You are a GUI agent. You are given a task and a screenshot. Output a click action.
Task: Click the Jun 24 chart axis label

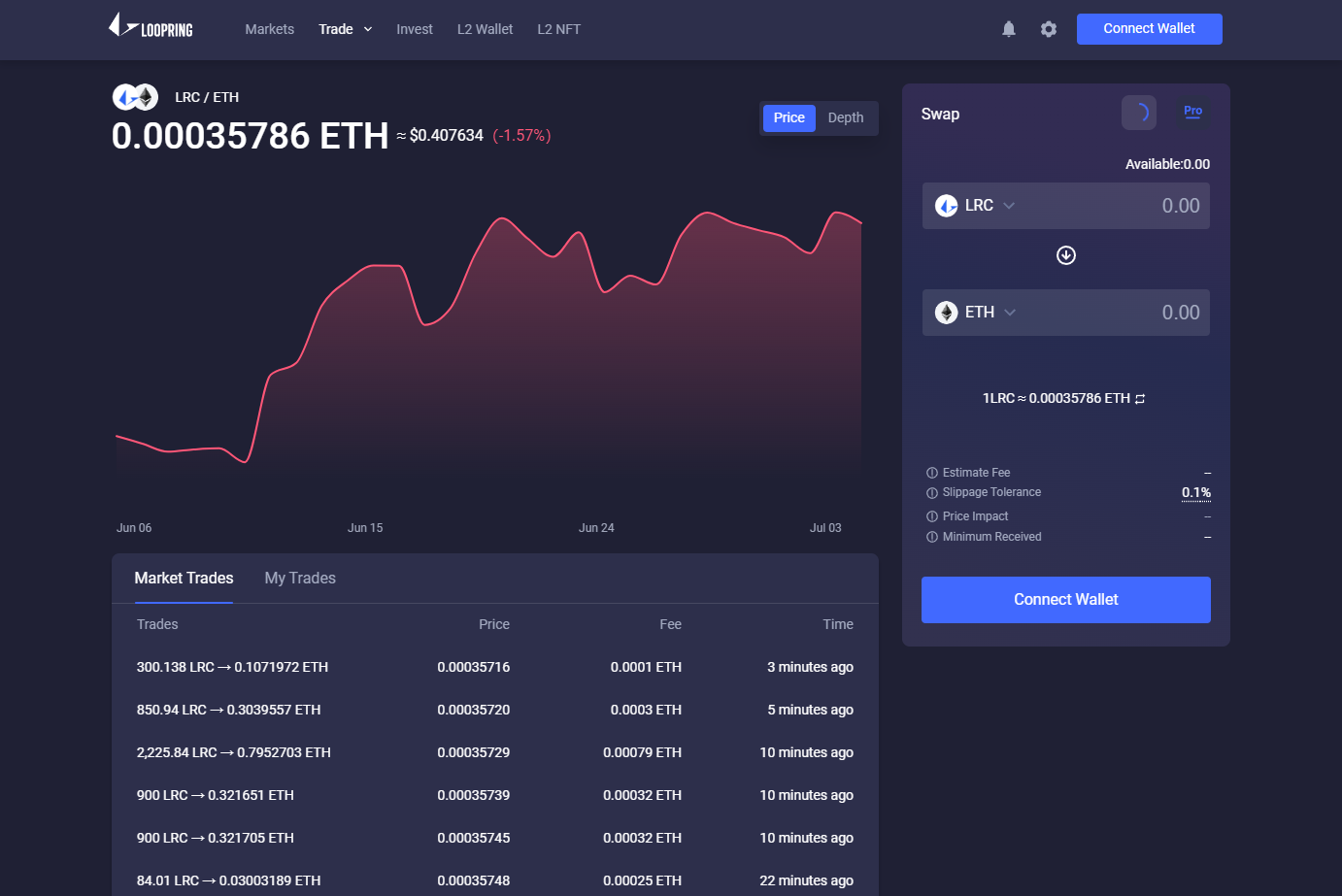coord(596,528)
